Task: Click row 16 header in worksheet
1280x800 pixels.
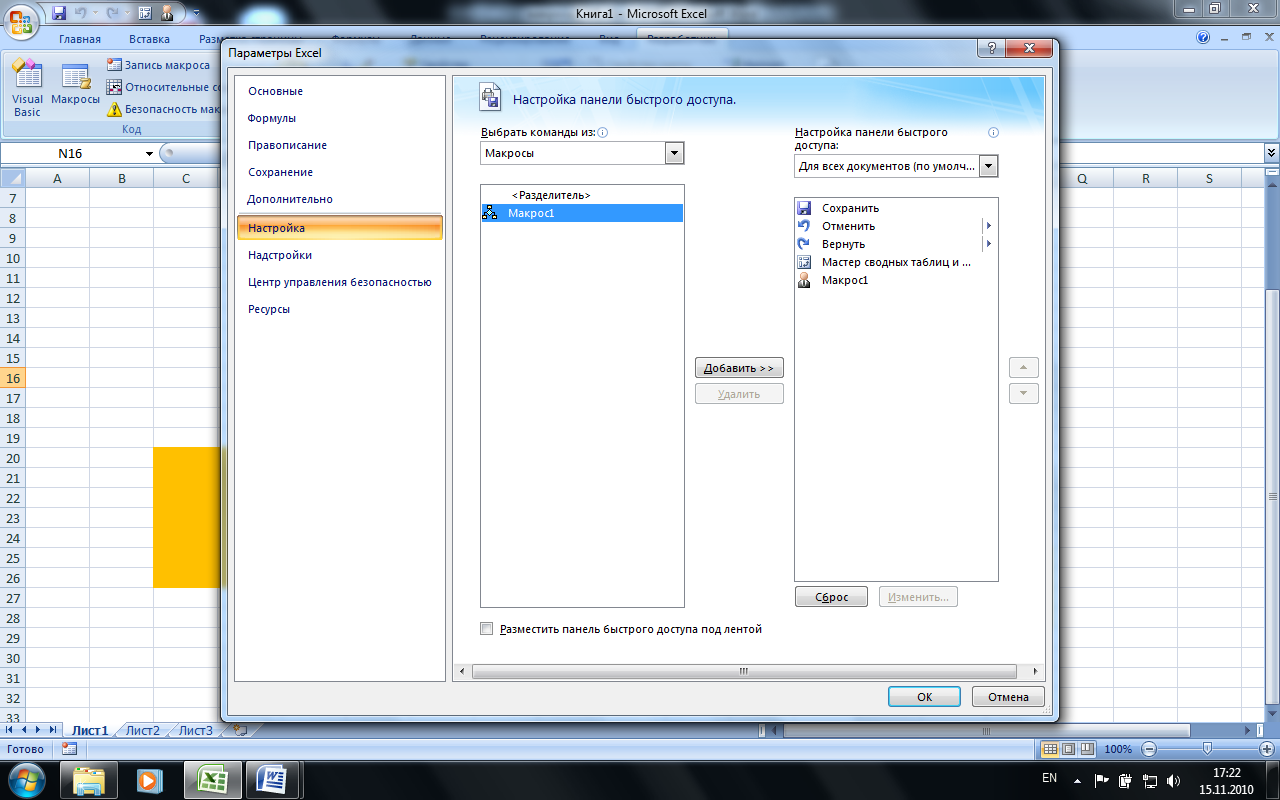Action: click(13, 378)
